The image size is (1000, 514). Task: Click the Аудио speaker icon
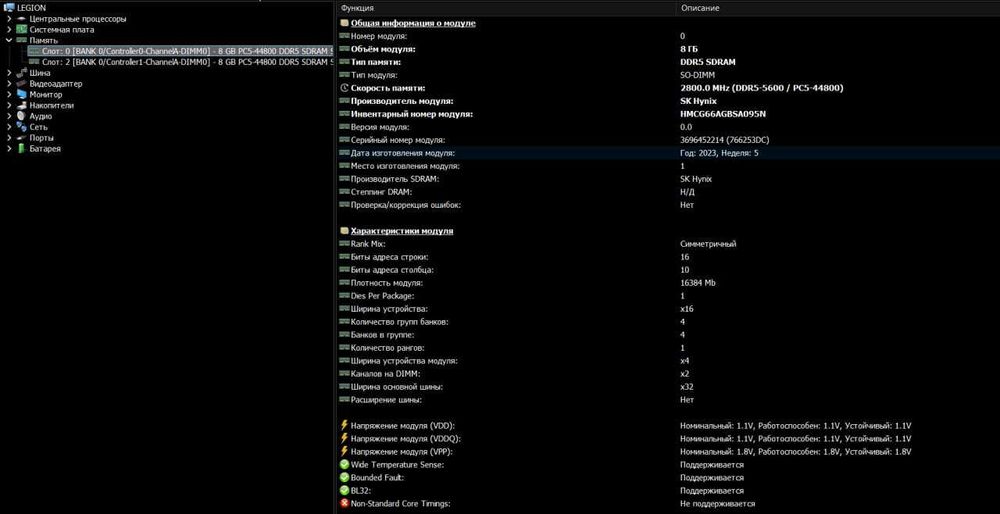click(21, 116)
